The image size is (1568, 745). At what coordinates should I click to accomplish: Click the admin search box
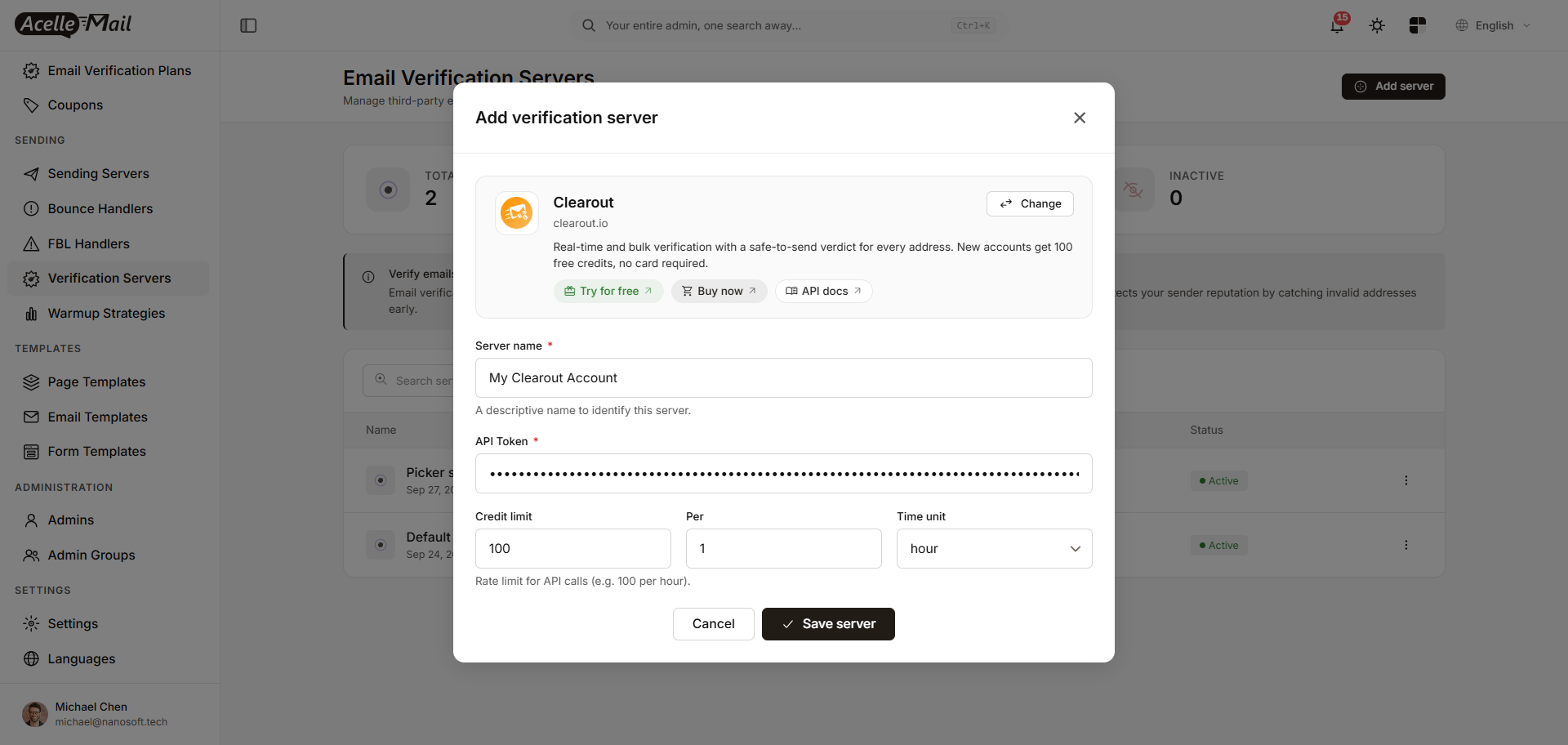(x=787, y=25)
